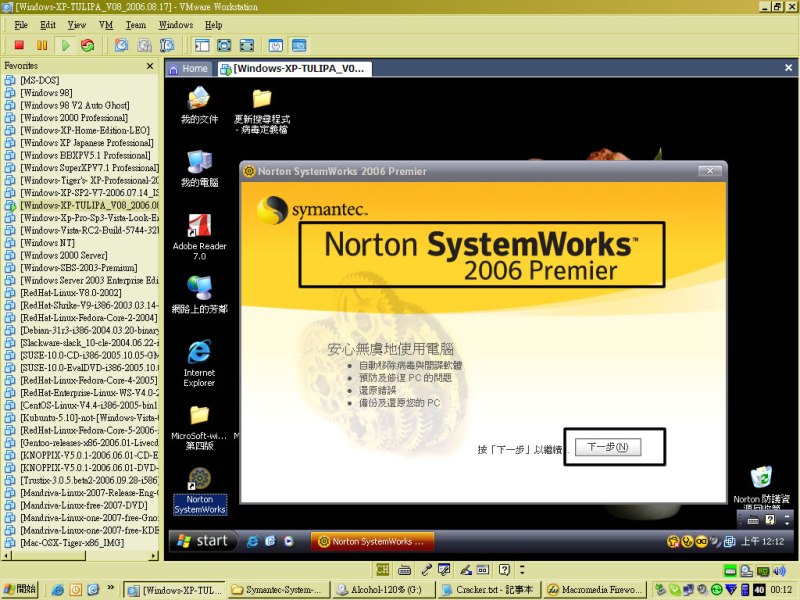Show the console view toolbar icon

point(299,45)
